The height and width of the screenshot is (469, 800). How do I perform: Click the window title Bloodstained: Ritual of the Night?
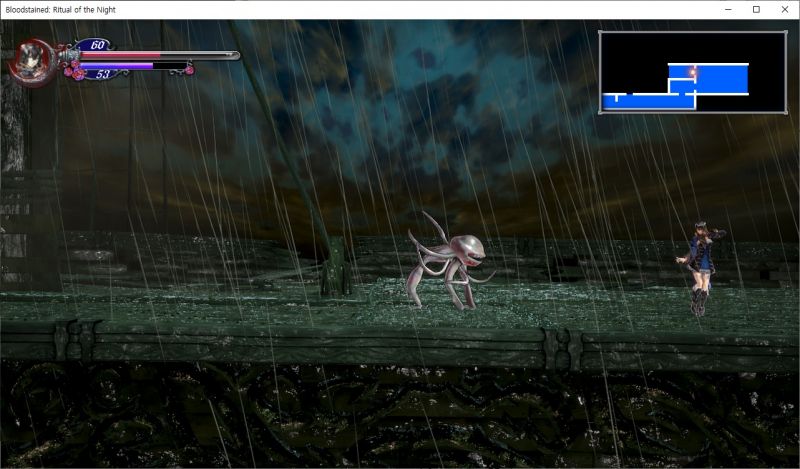click(60, 10)
